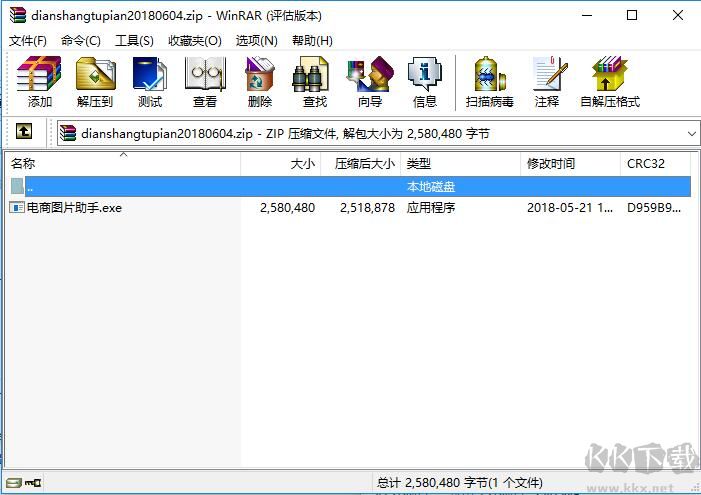Open the 工具(S) menu
701x495 pixels.
(134, 41)
